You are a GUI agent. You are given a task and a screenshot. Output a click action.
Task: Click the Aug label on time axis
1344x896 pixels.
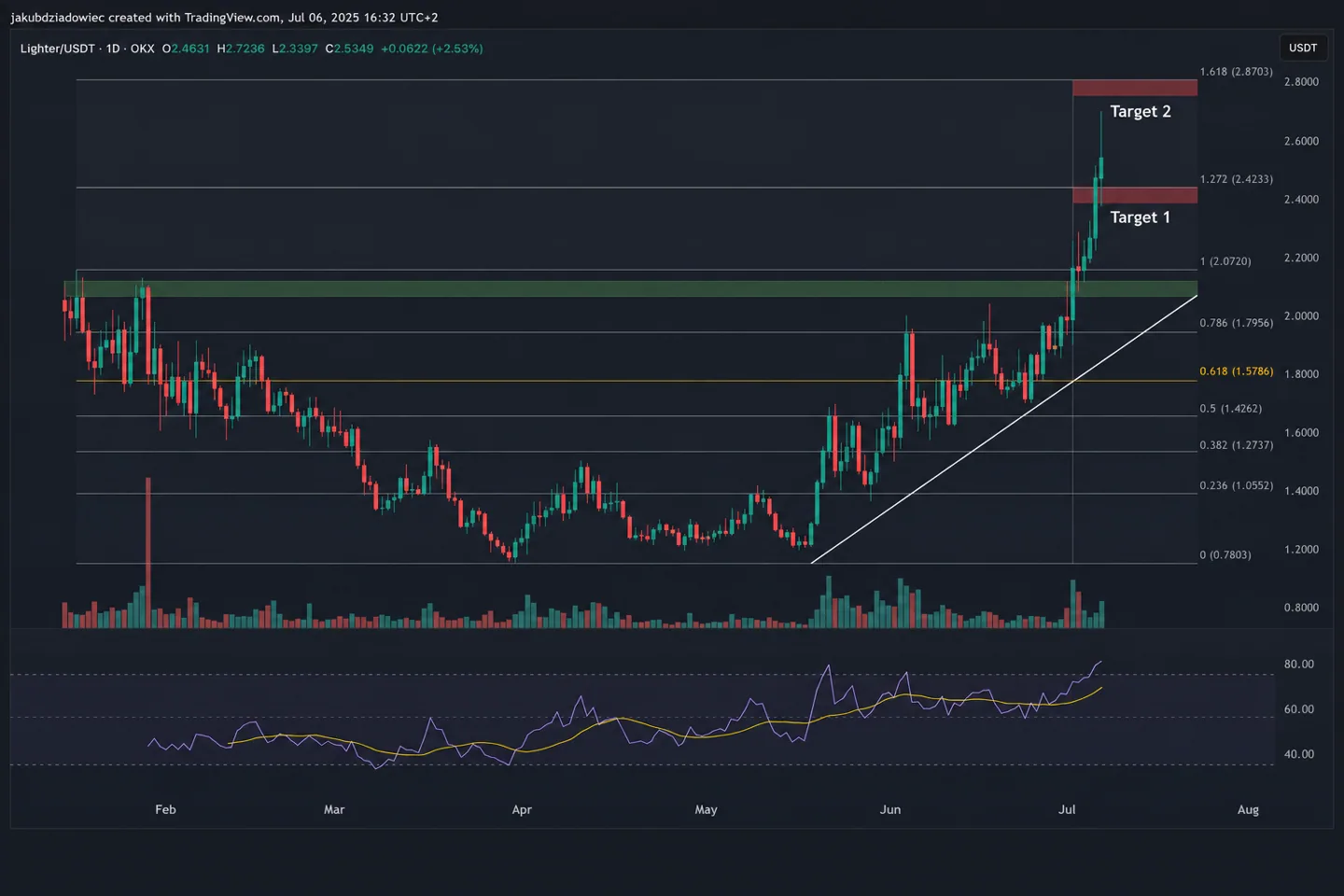point(1248,810)
